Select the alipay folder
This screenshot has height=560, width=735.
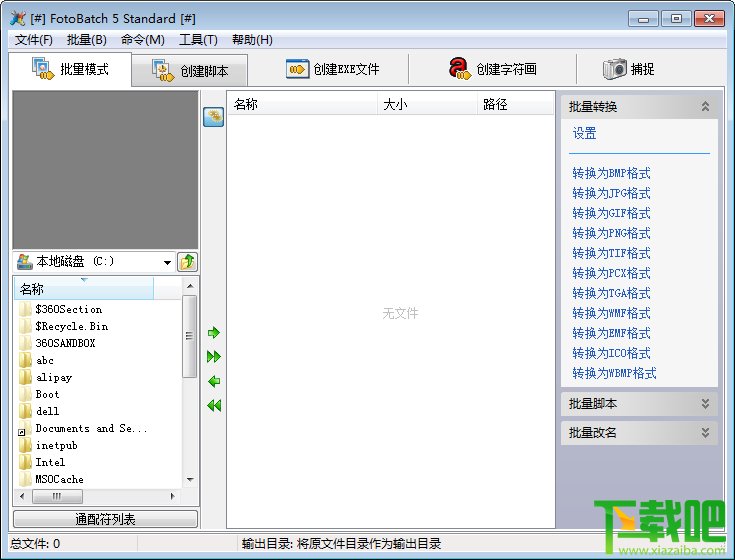(45, 377)
